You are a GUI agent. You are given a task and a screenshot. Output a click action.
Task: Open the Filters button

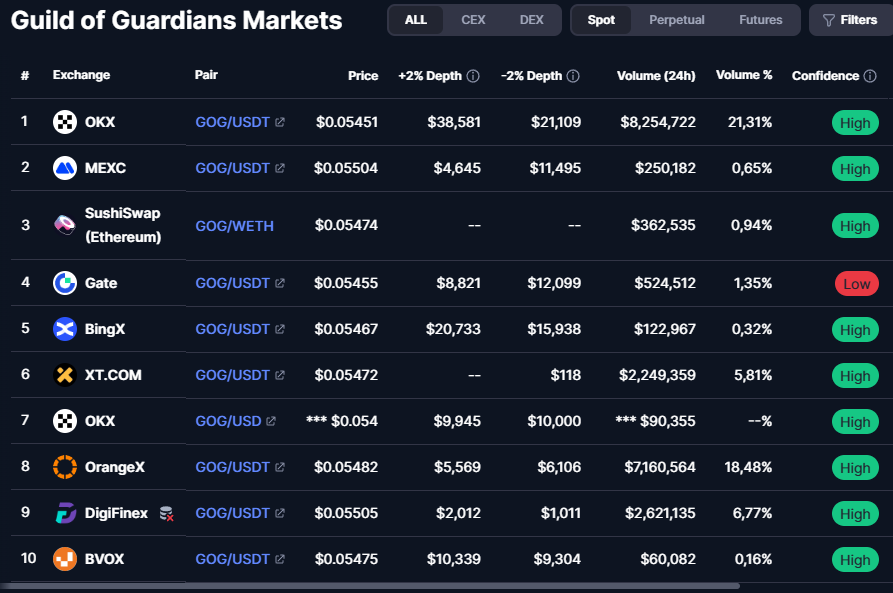pos(851,20)
